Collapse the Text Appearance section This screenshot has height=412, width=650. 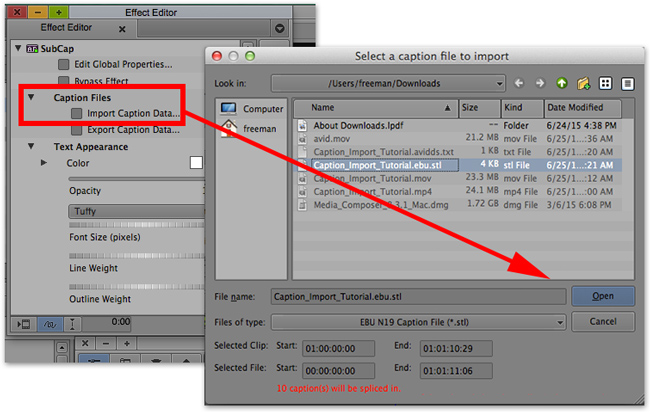click(31, 146)
